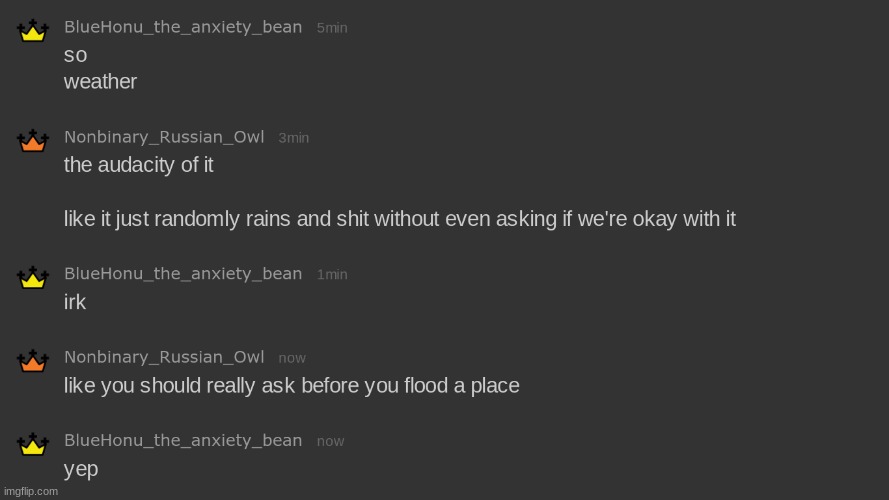The image size is (889, 500).
Task: Click the yellow crown next to the "irk" message
Action: click(x=33, y=277)
